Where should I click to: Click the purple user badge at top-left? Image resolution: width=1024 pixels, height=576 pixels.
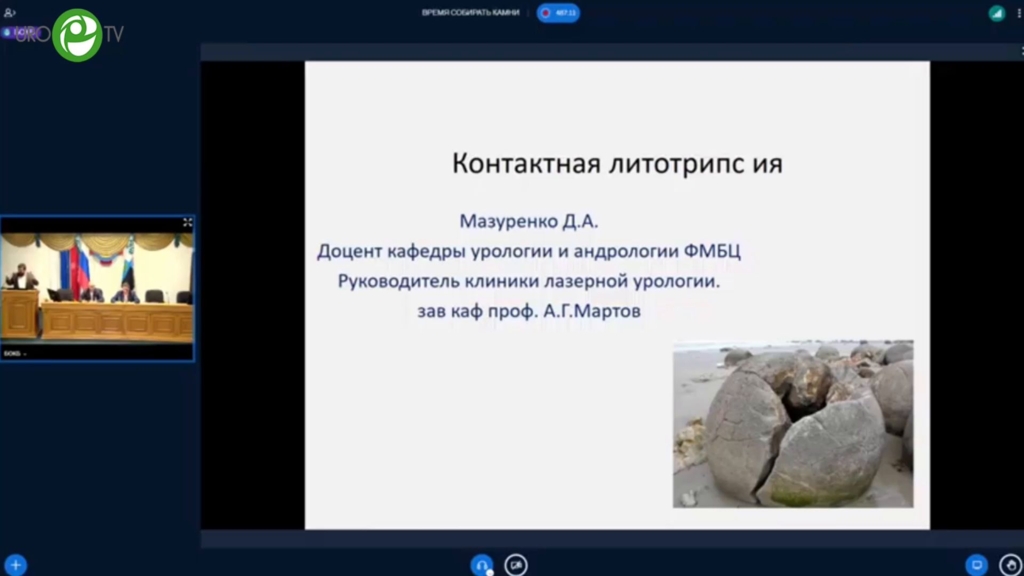22,32
